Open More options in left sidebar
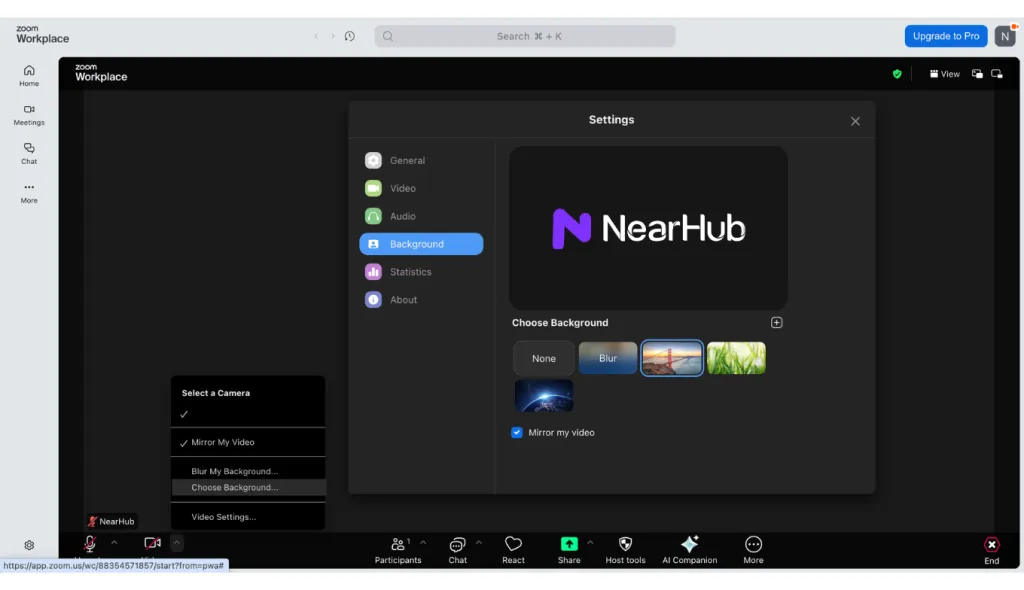The width and height of the screenshot is (1024, 590). (x=29, y=193)
